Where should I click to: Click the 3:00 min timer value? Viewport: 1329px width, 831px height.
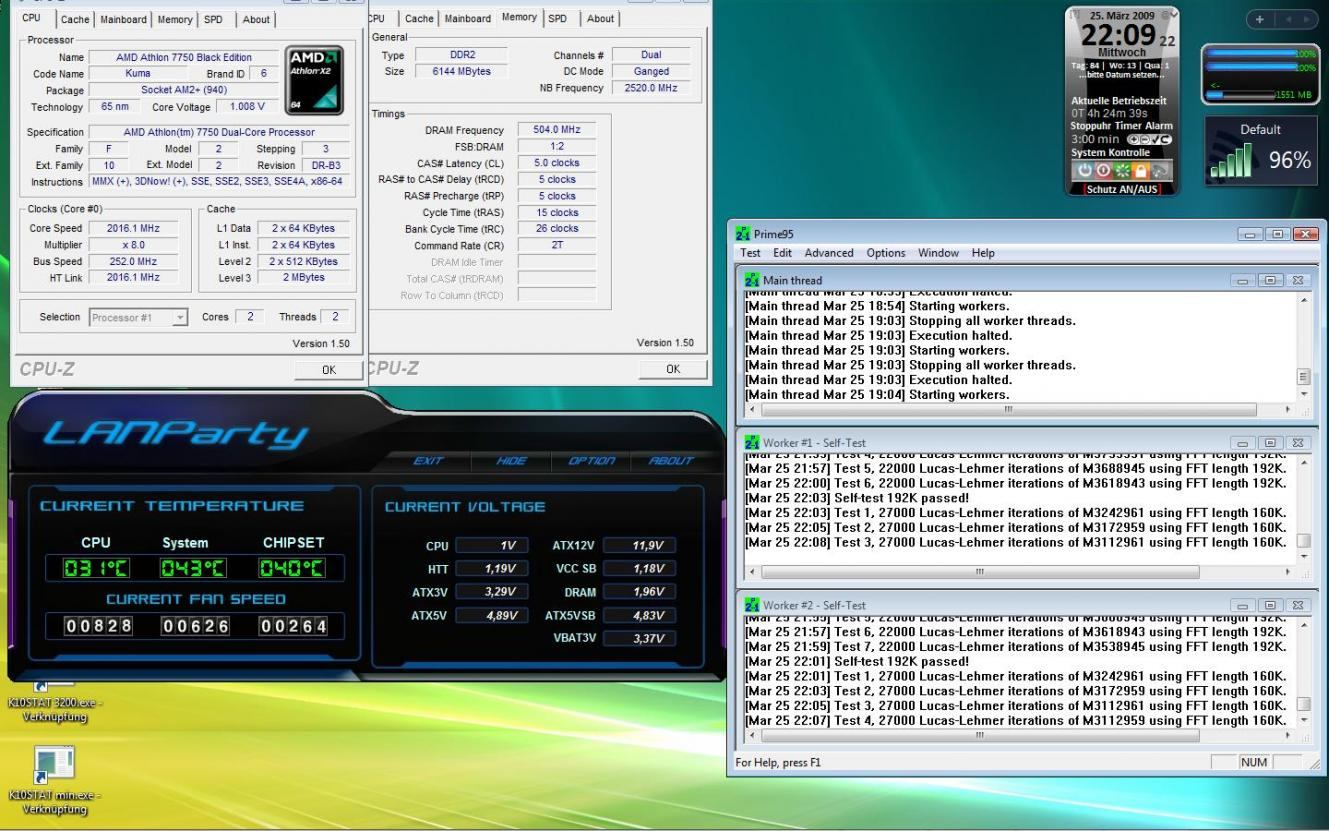(x=1094, y=139)
